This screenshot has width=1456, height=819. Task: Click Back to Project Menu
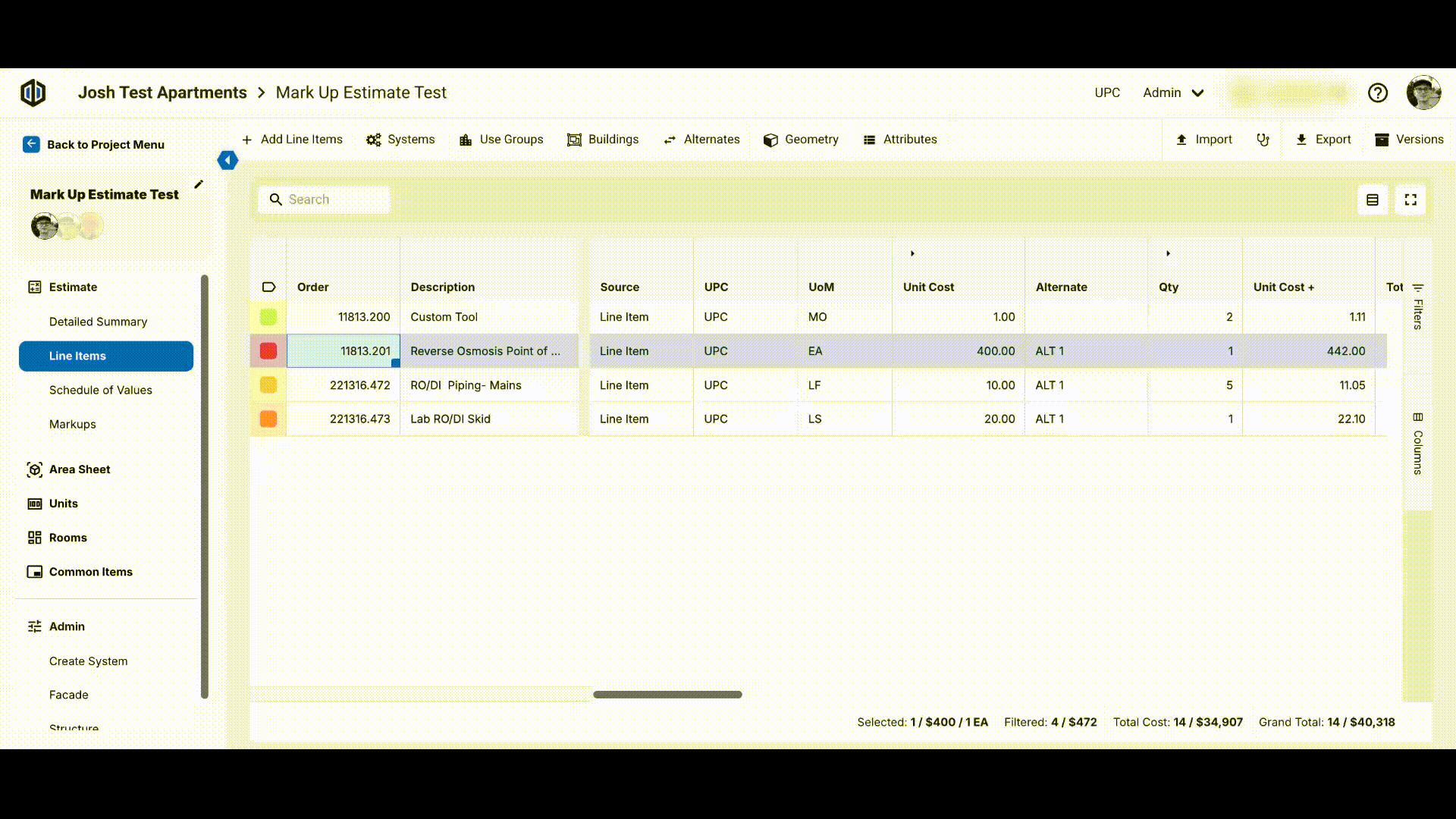93,144
